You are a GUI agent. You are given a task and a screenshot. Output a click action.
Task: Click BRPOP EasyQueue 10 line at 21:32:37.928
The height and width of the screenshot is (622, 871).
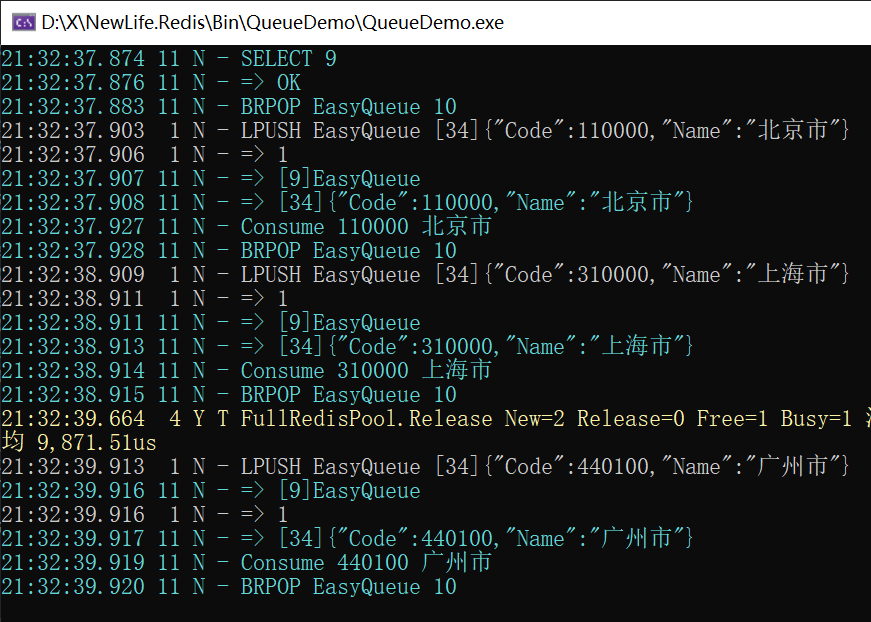229,250
